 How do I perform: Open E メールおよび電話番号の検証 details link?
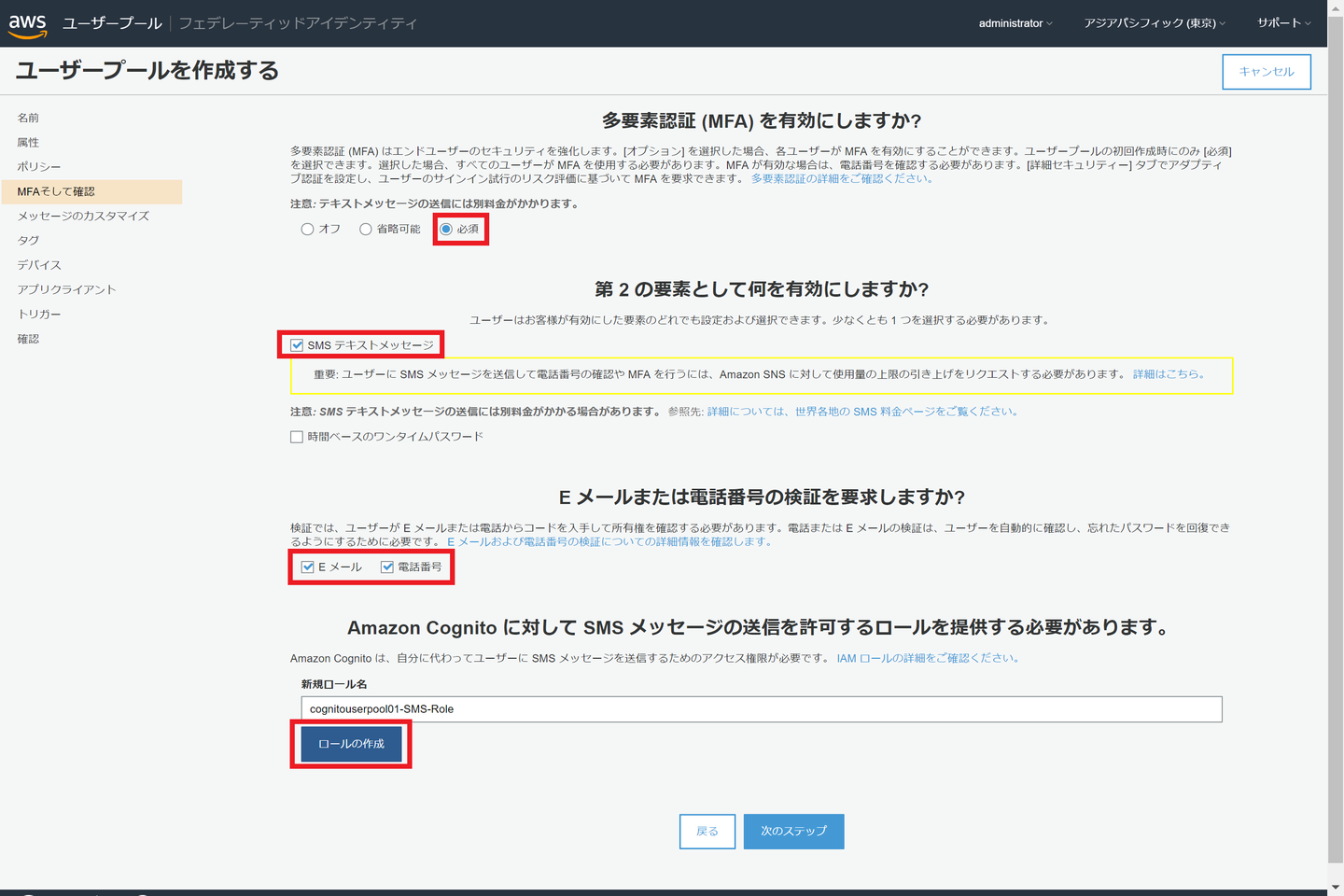609,541
